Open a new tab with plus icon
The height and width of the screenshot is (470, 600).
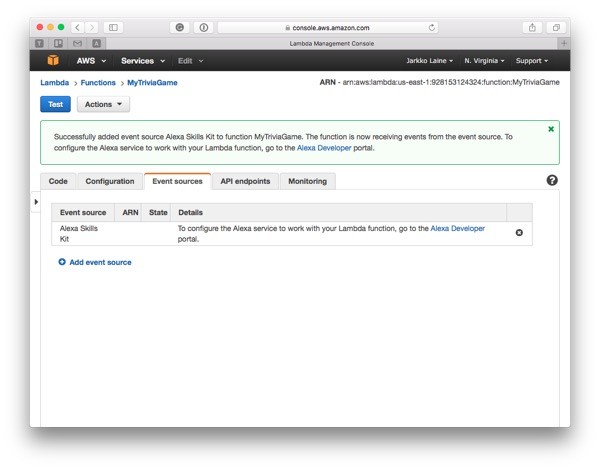click(564, 43)
